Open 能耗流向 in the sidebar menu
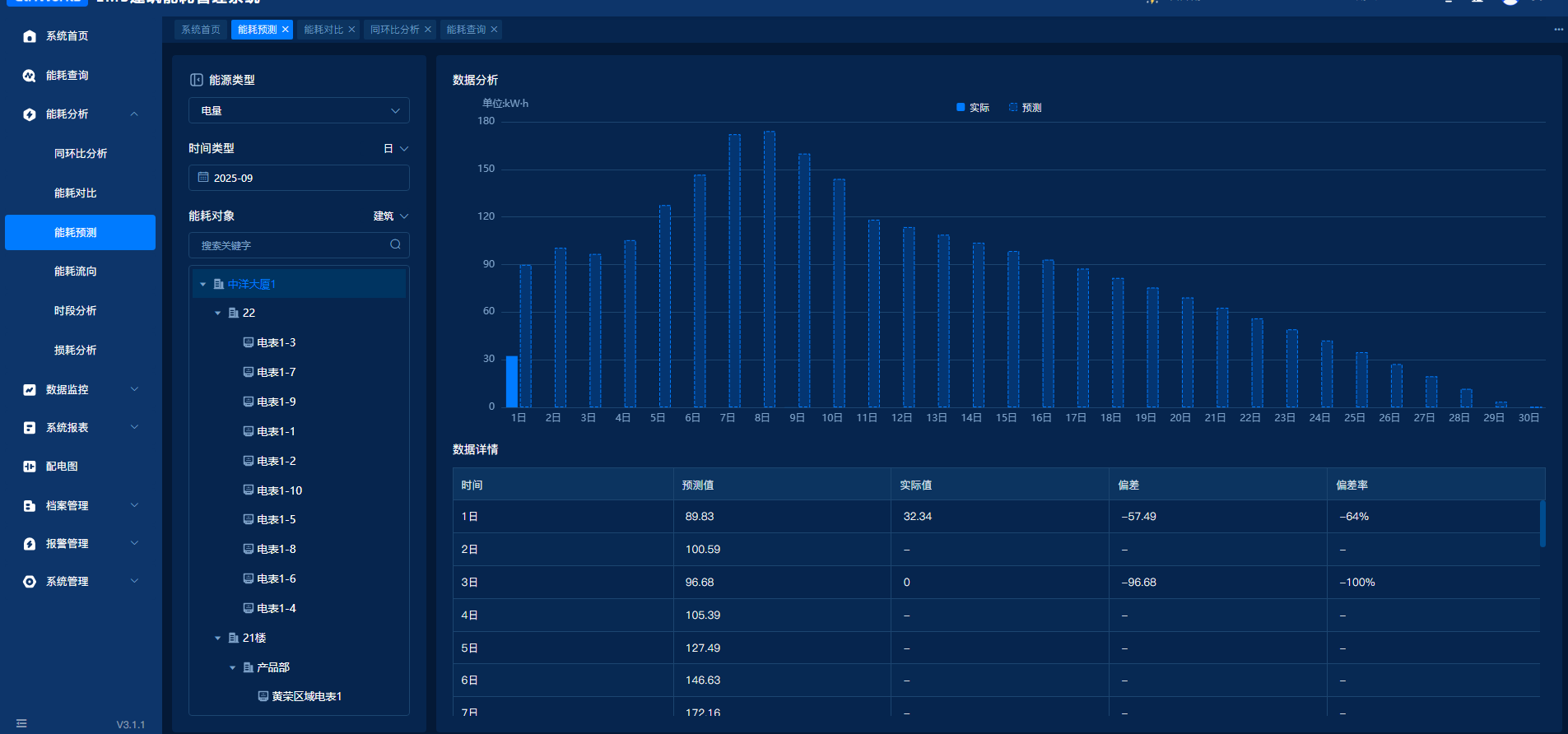 (x=76, y=272)
